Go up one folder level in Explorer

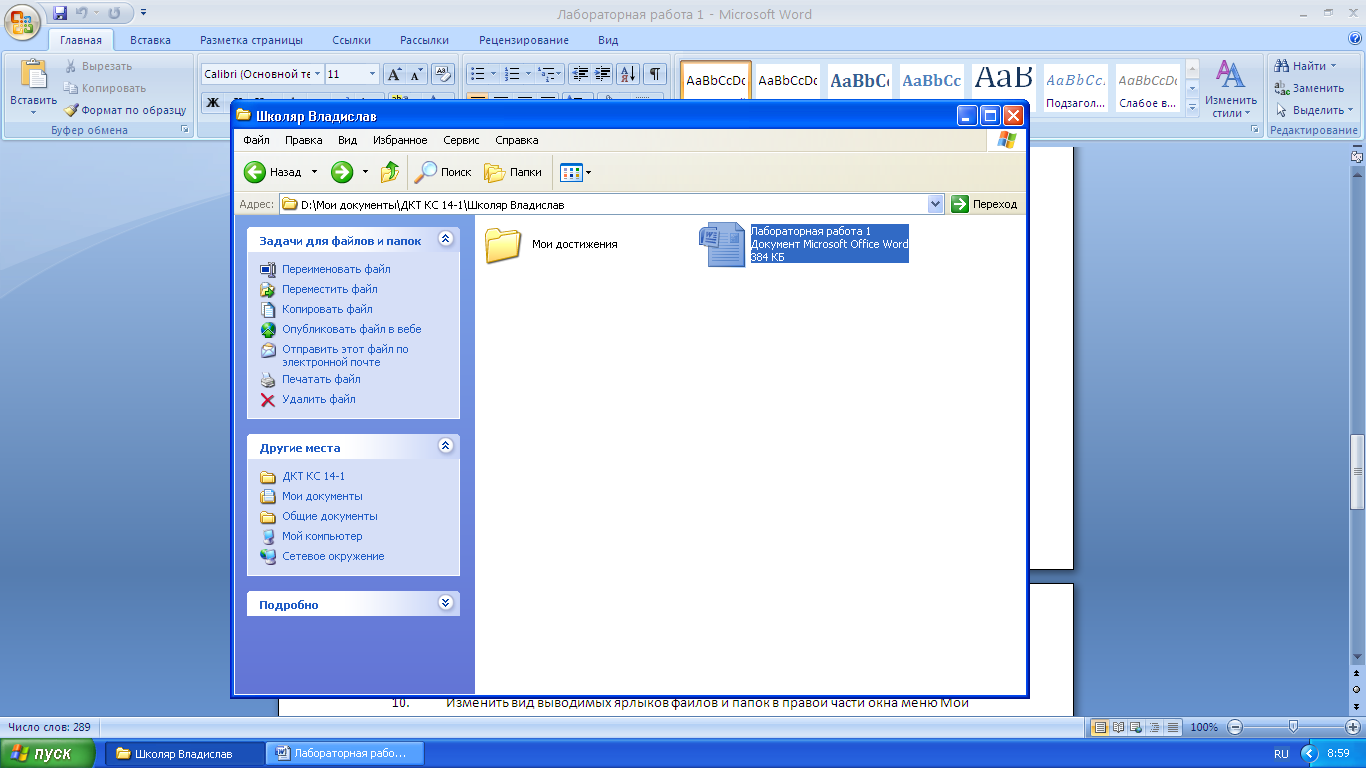point(390,172)
